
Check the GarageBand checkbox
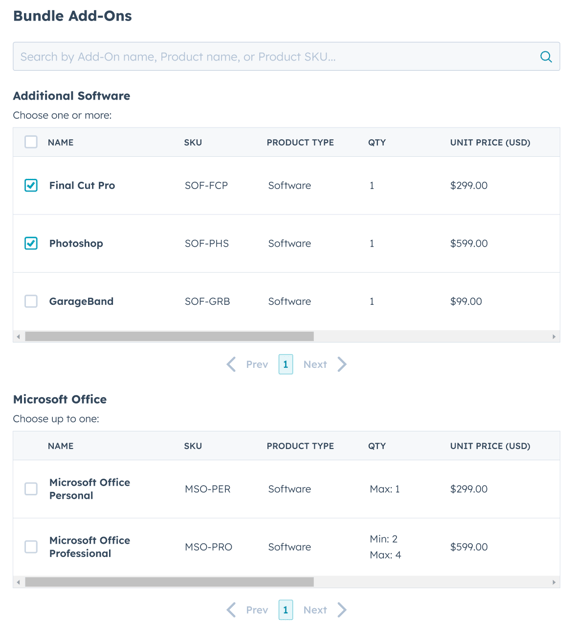point(31,302)
